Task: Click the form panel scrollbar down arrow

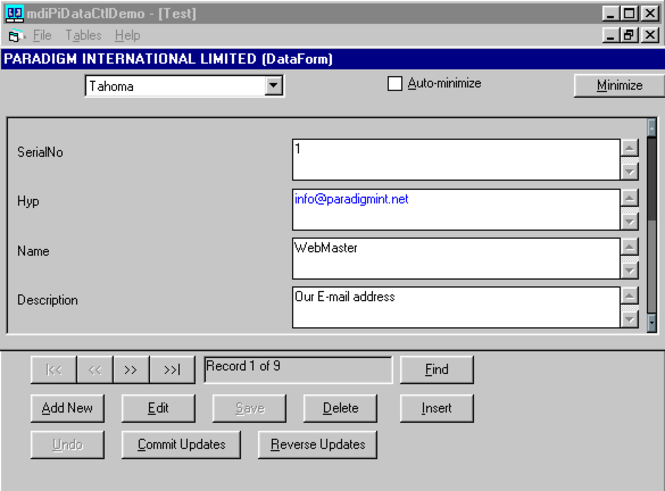Action: (x=652, y=324)
